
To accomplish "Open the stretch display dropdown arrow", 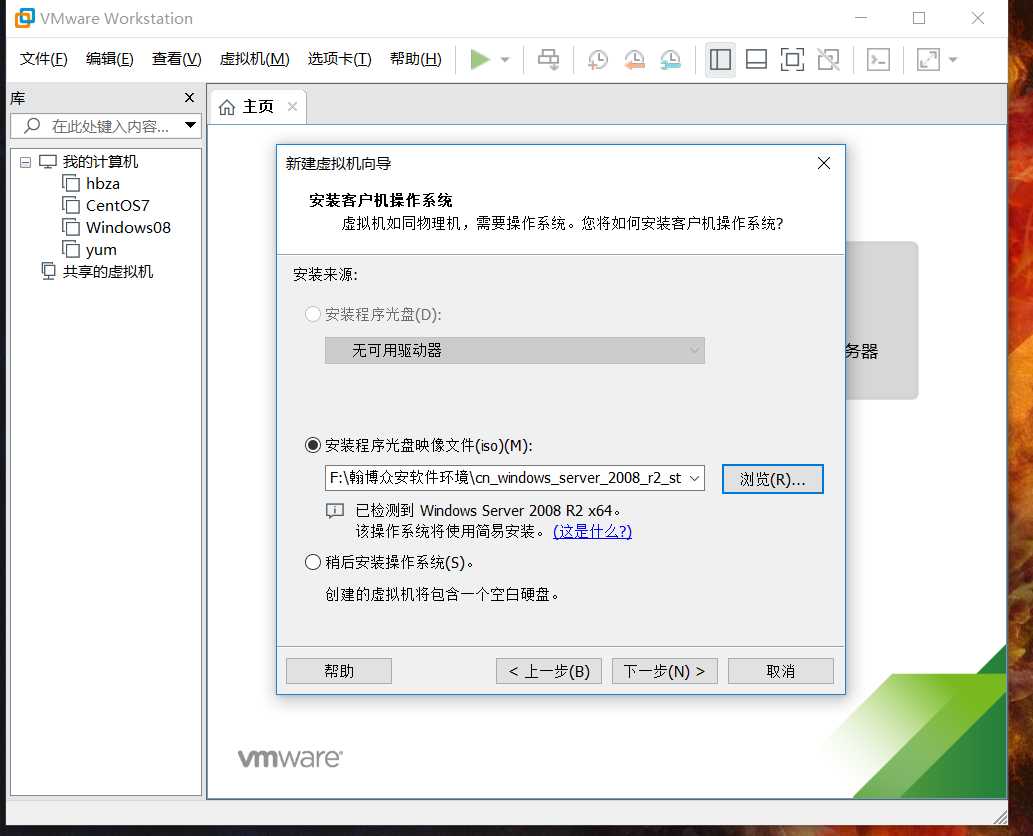I will 953,59.
